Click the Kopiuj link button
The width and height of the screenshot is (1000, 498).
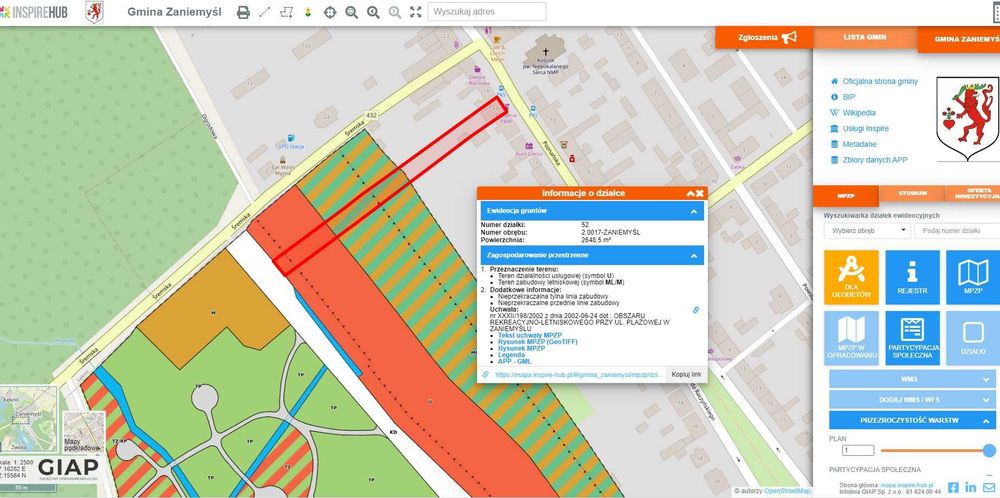[686, 374]
